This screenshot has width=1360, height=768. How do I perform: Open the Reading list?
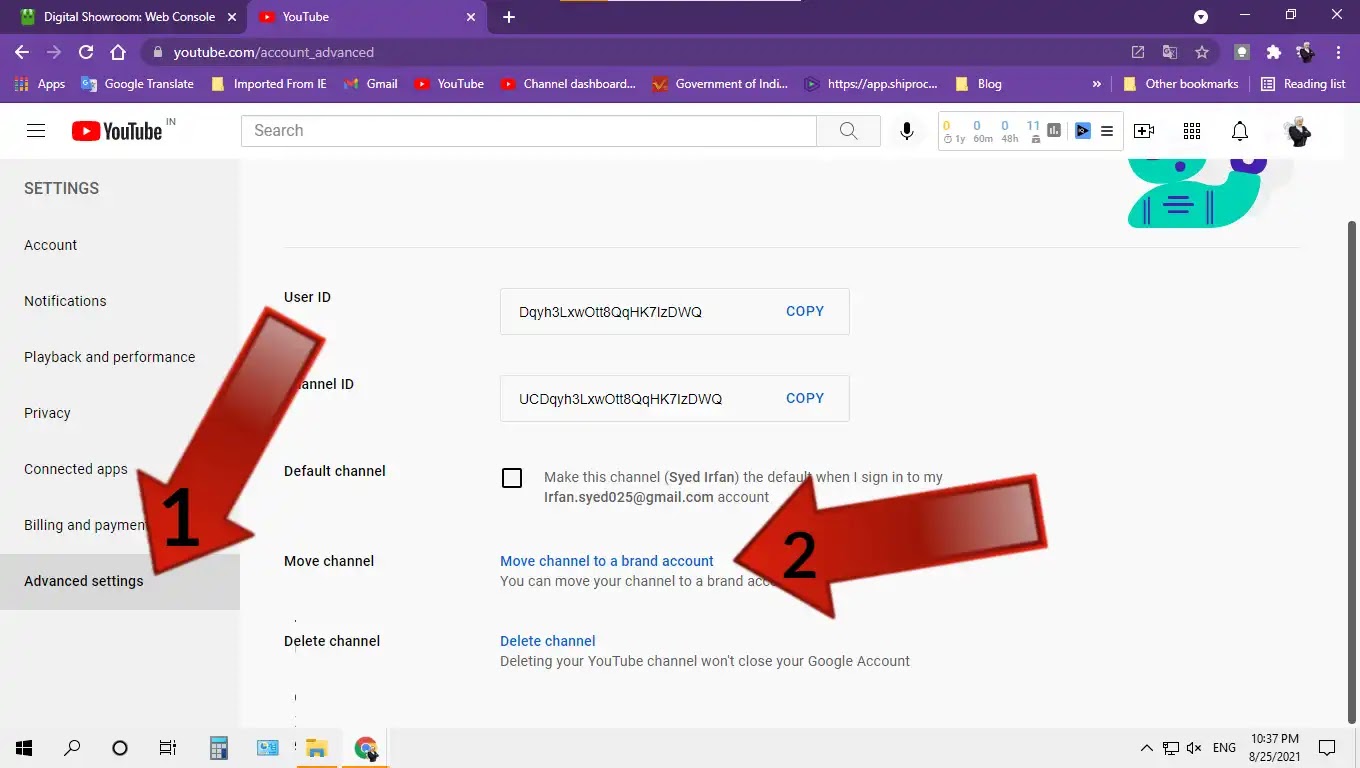pyautogui.click(x=1303, y=84)
